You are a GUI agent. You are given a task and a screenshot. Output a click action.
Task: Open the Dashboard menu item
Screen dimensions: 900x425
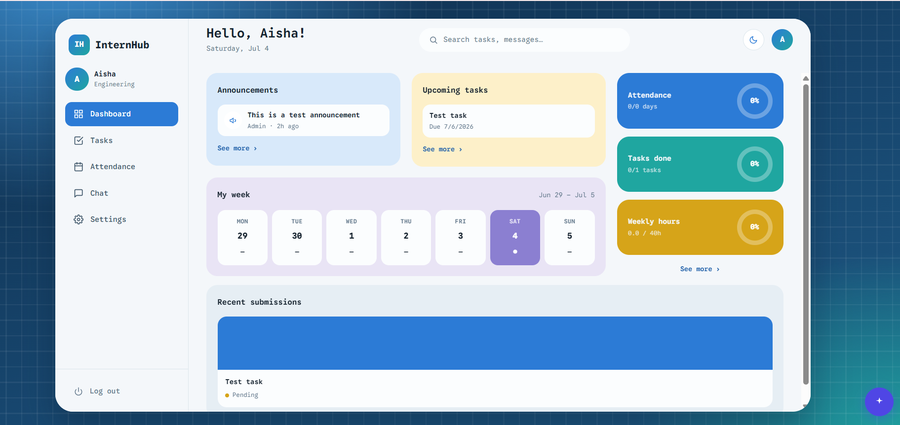[122, 114]
